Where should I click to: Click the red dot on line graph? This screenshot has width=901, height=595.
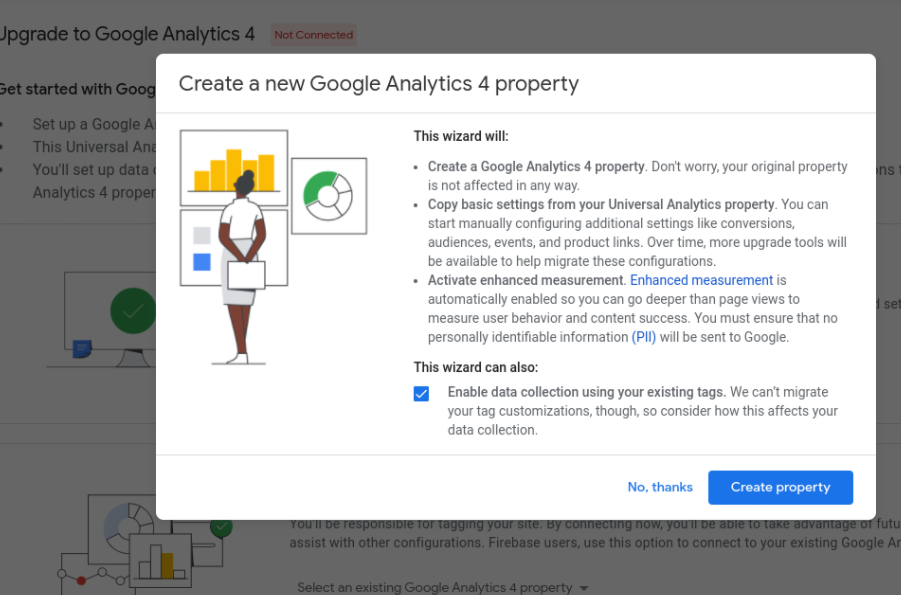(82, 581)
